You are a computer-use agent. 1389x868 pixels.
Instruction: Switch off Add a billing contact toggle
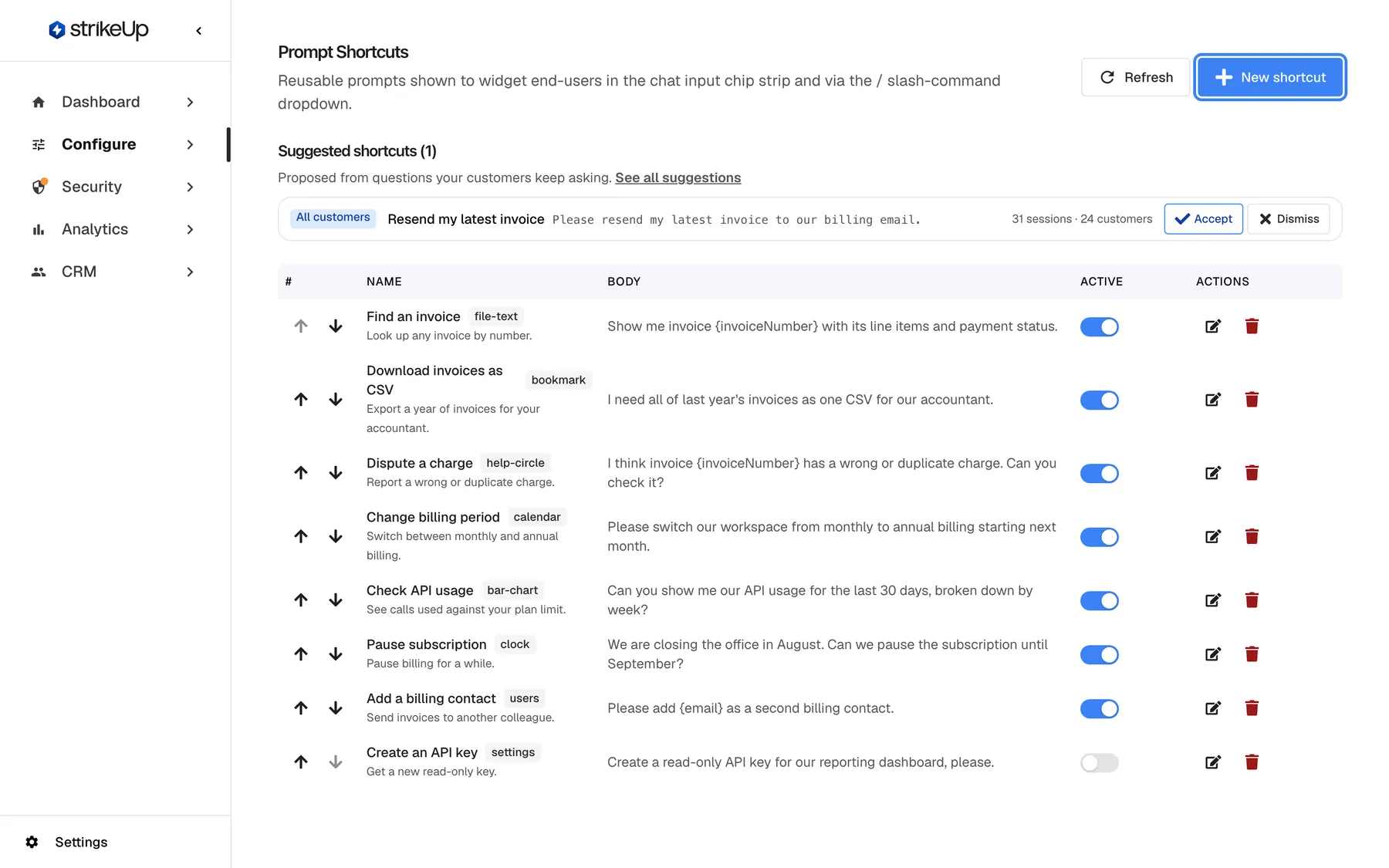point(1100,708)
